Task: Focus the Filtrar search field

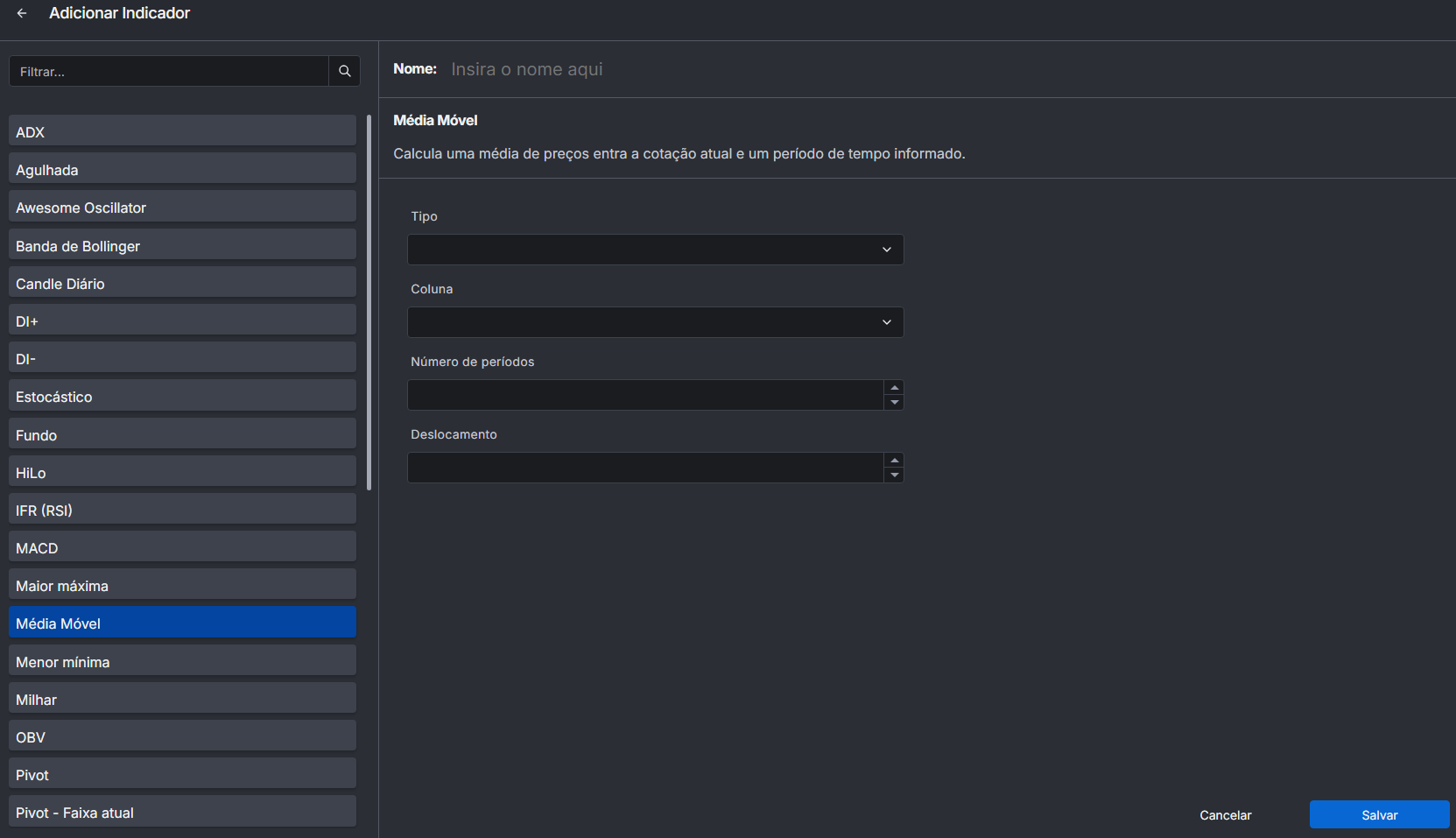Action: point(169,72)
